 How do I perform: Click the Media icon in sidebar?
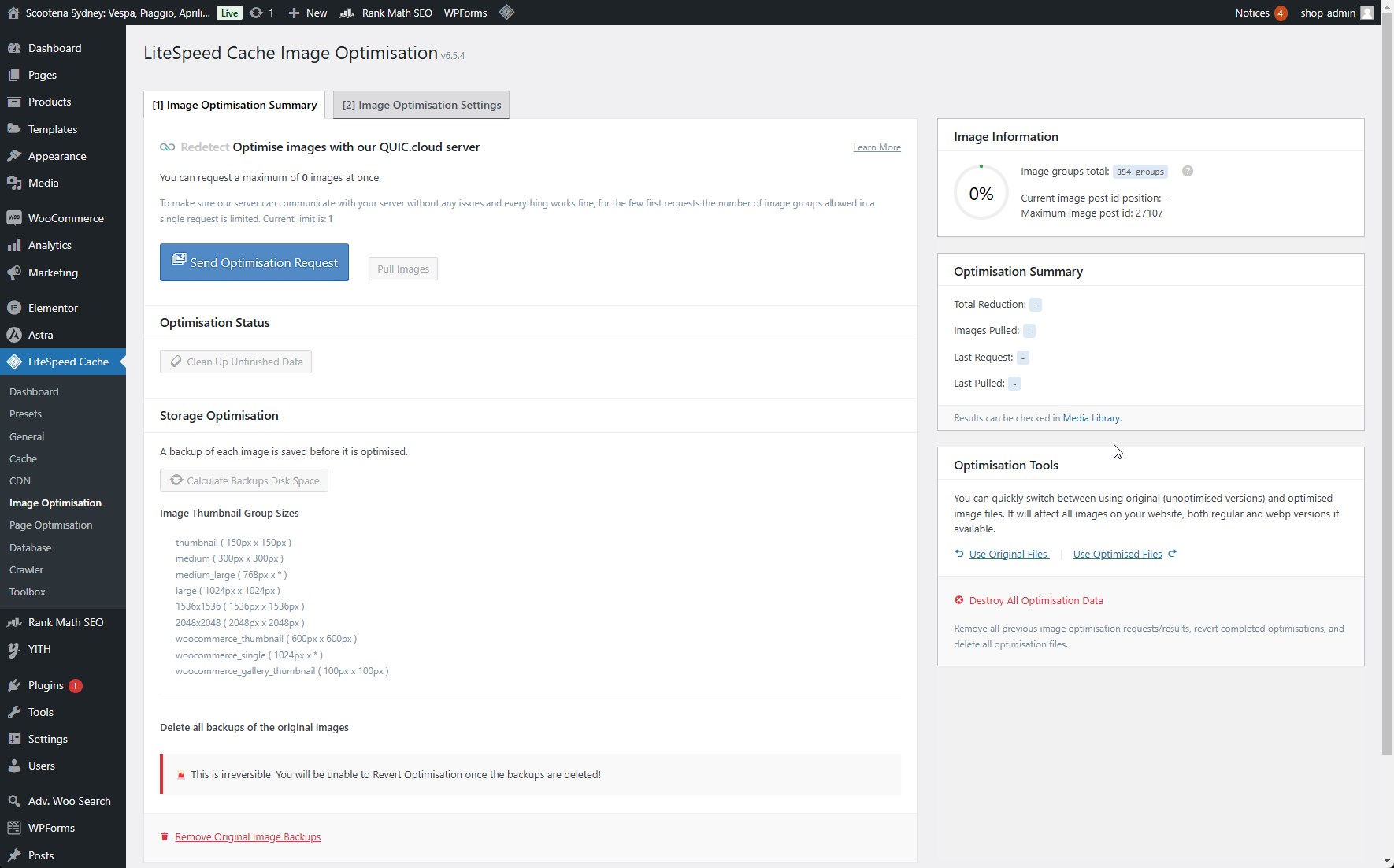pos(14,183)
